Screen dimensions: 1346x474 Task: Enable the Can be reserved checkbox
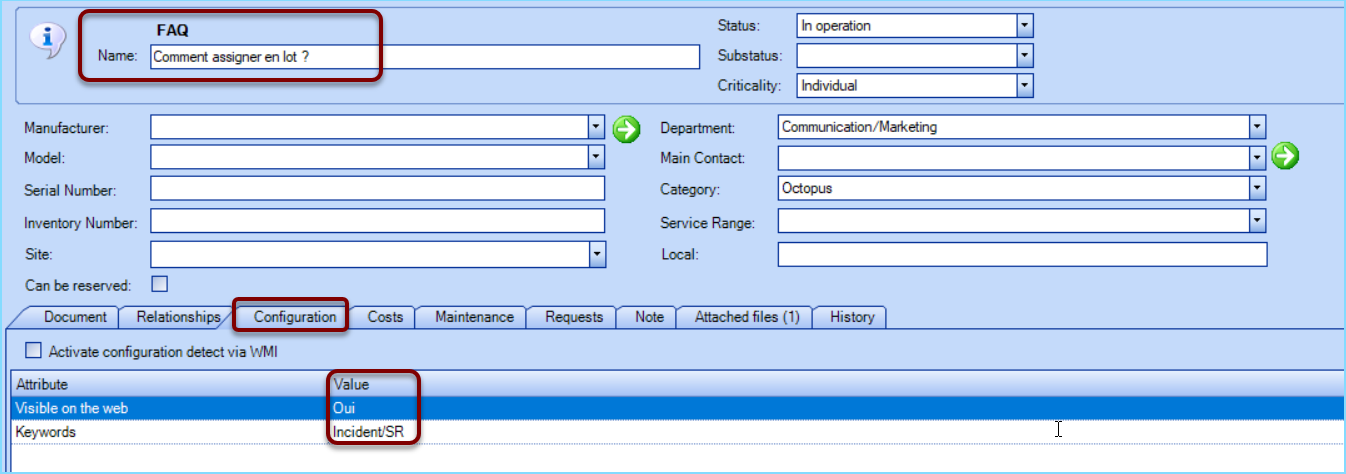pos(159,284)
